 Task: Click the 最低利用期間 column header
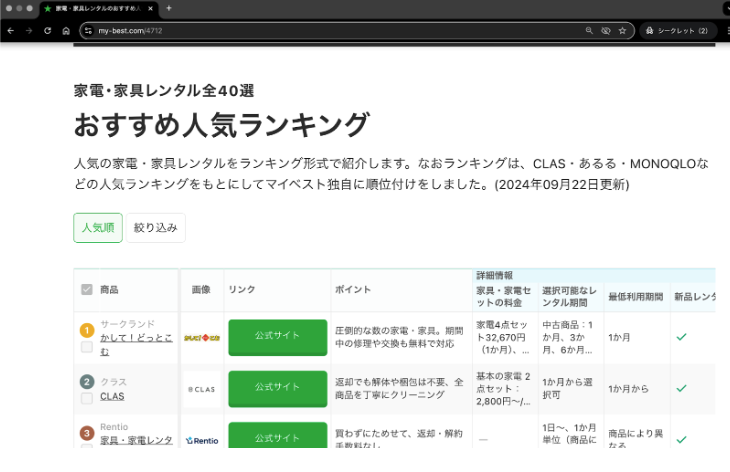tap(635, 297)
